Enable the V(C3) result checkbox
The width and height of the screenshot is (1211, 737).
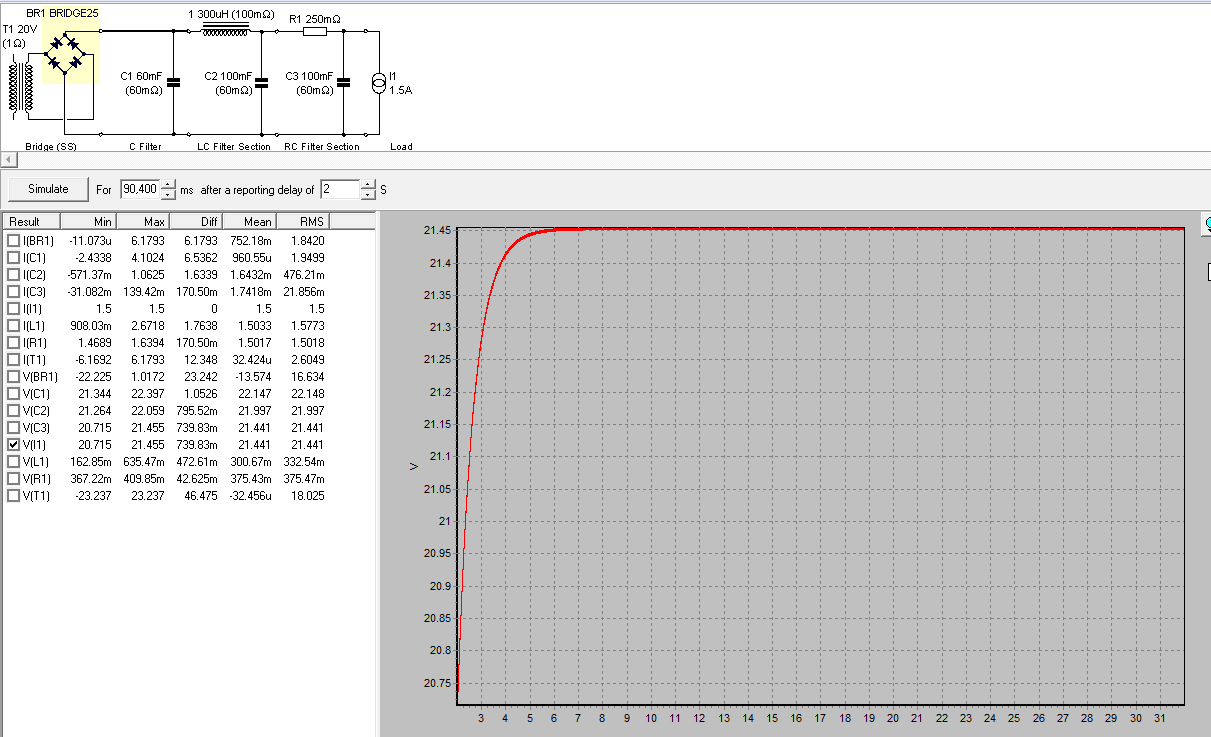(x=13, y=427)
